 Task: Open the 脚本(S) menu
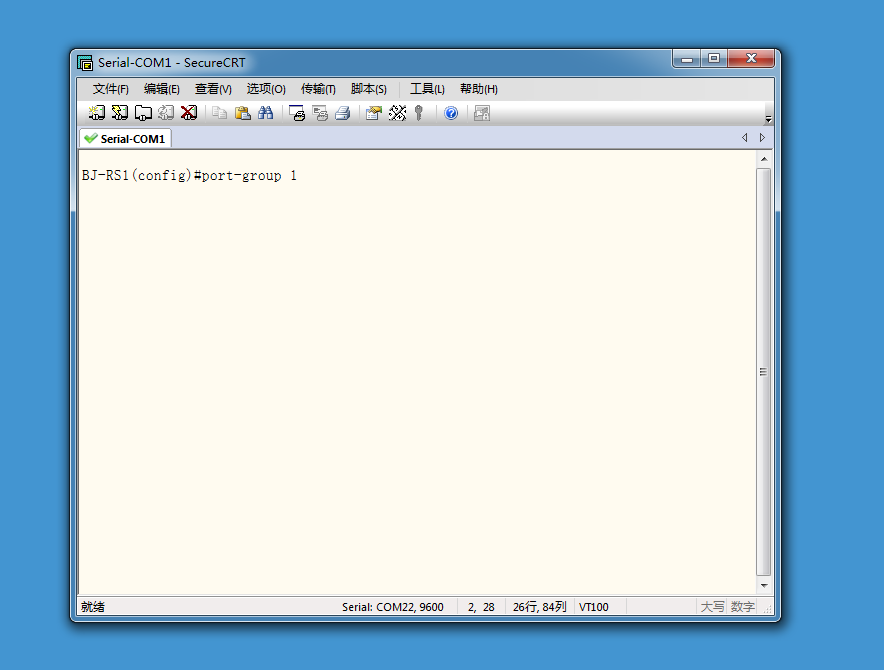(369, 89)
